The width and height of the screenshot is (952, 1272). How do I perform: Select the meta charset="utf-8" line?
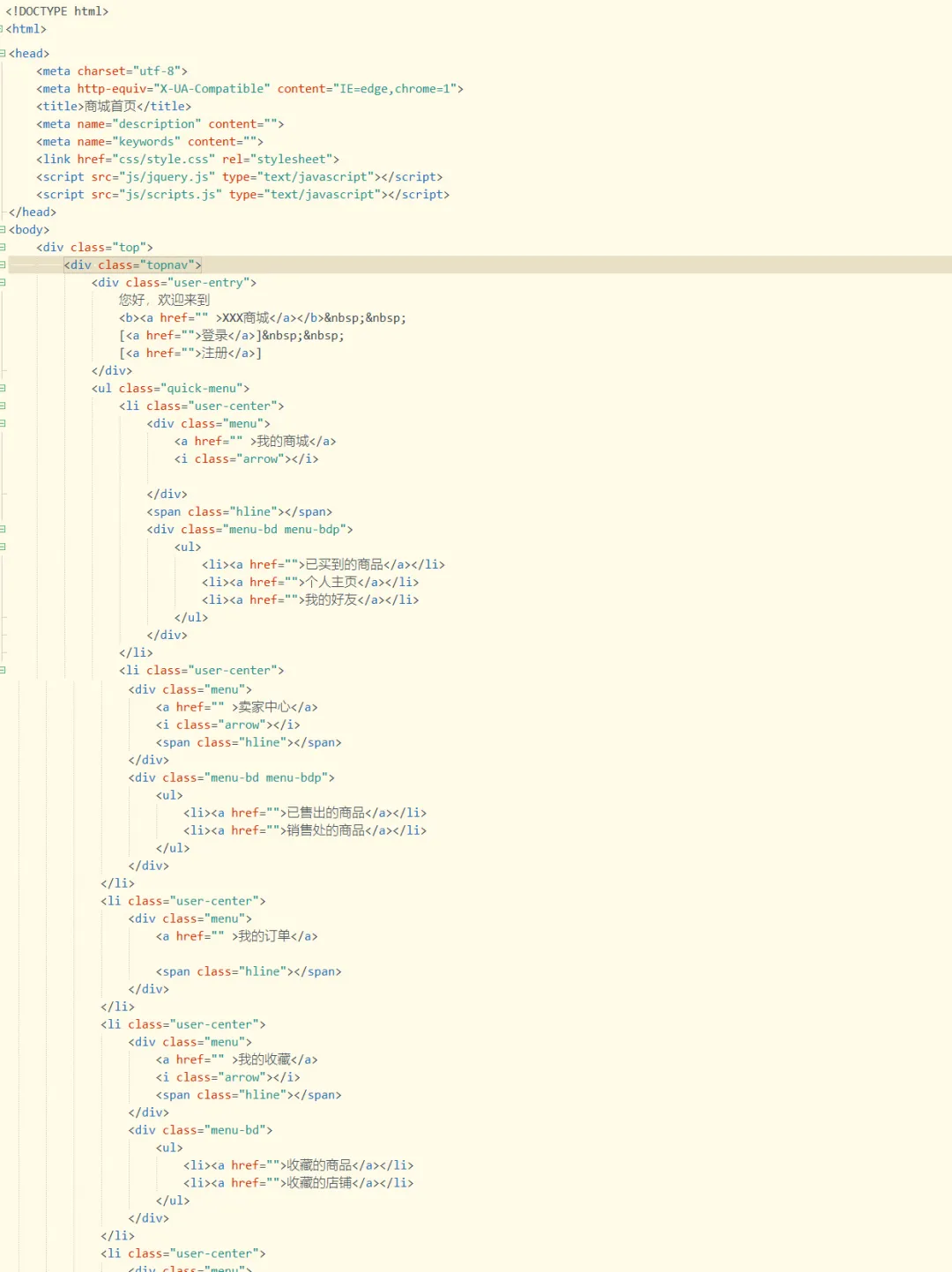[x=112, y=71]
